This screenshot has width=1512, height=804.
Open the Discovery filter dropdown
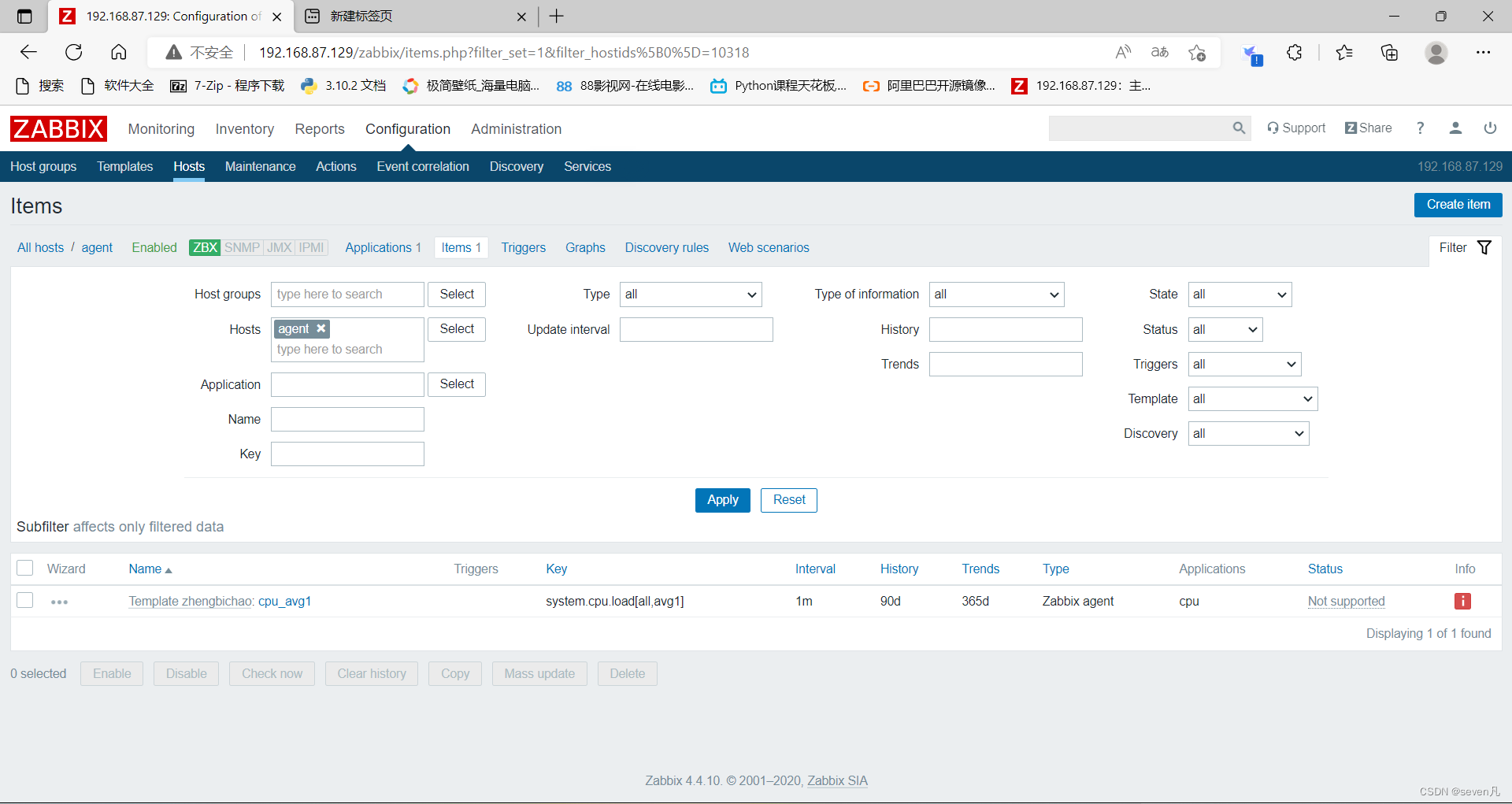coord(1248,434)
